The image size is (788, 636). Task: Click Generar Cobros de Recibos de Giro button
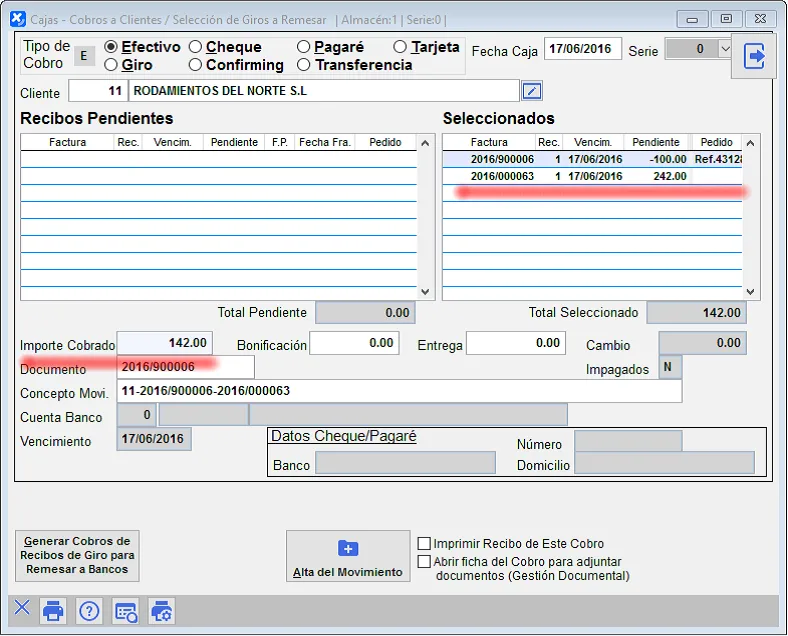(77, 555)
